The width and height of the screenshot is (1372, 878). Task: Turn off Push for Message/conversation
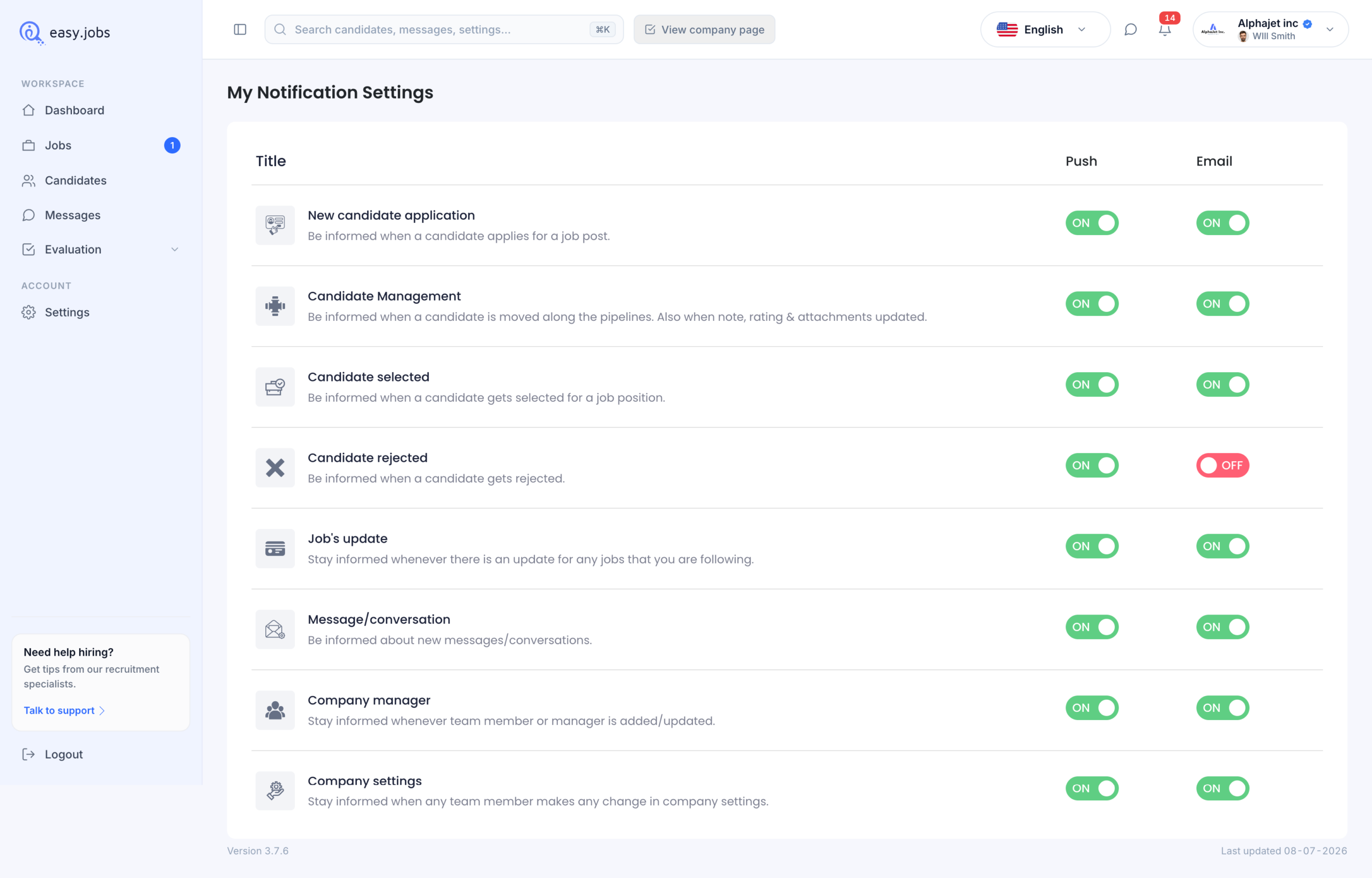pos(1092,627)
